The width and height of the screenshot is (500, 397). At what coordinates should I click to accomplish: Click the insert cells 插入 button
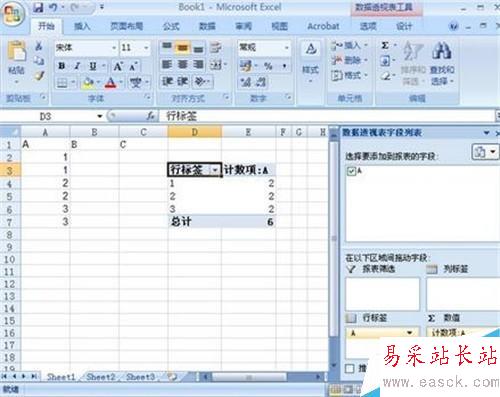(349, 45)
